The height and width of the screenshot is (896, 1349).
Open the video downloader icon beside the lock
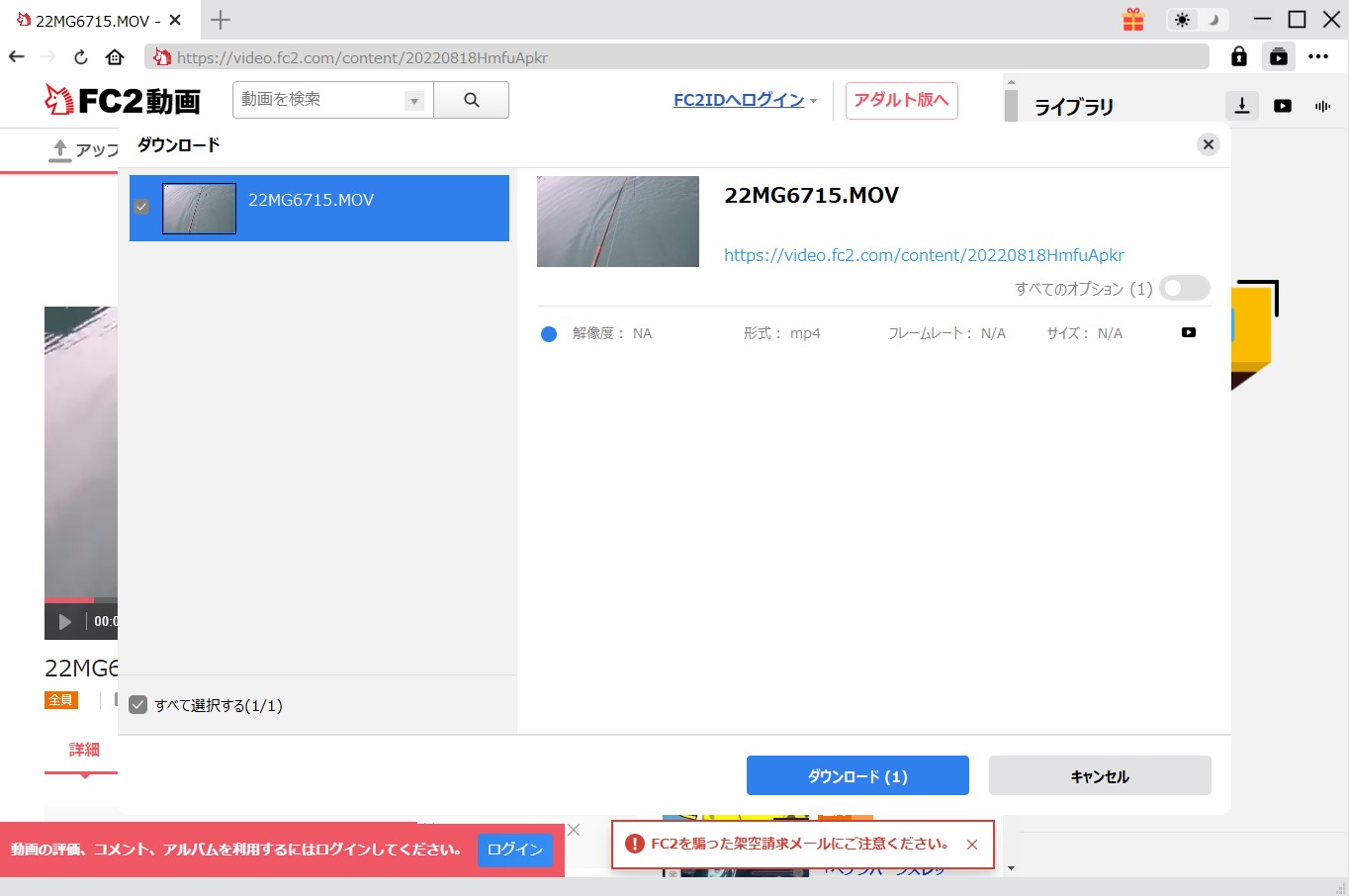point(1279,56)
